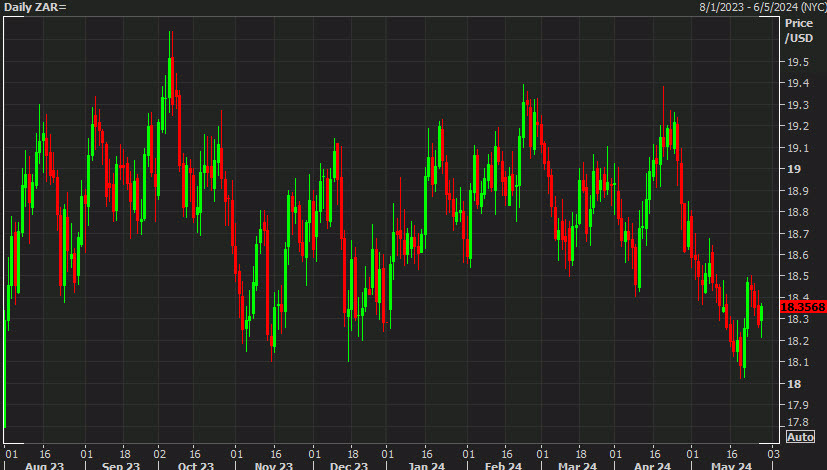
Task: Click the 19.5 price axis value
Action: pos(798,62)
